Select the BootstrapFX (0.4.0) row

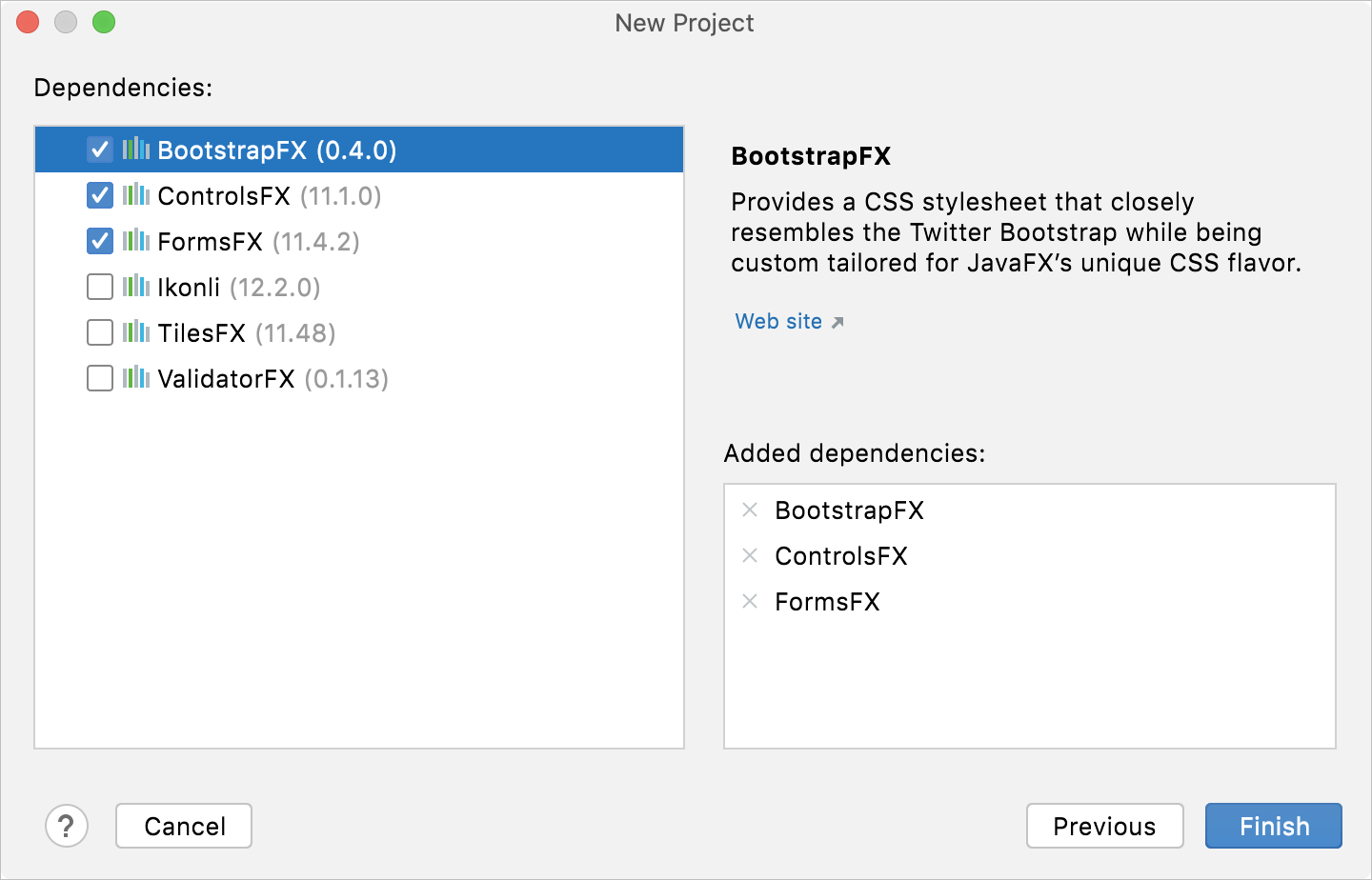point(359,150)
